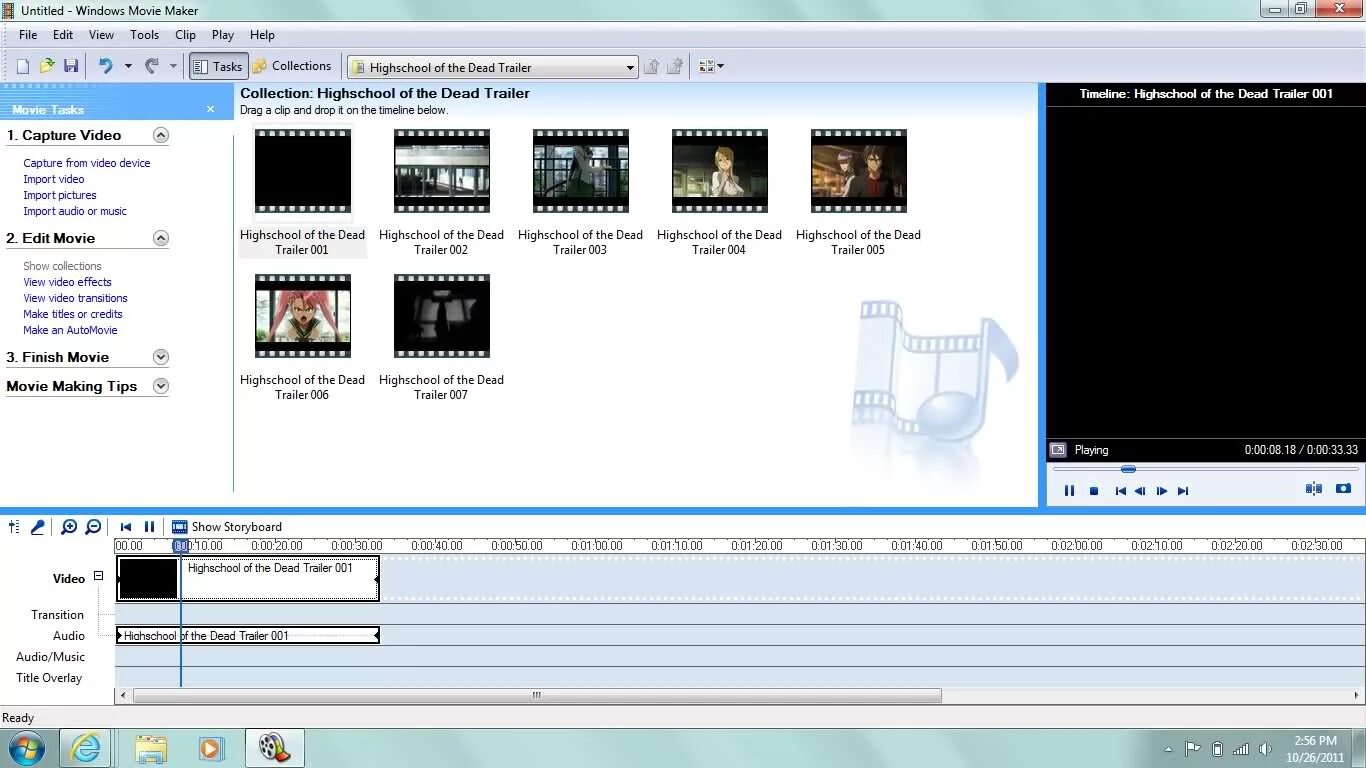This screenshot has width=1366, height=768.
Task: Click the Import video link
Action: (x=54, y=179)
